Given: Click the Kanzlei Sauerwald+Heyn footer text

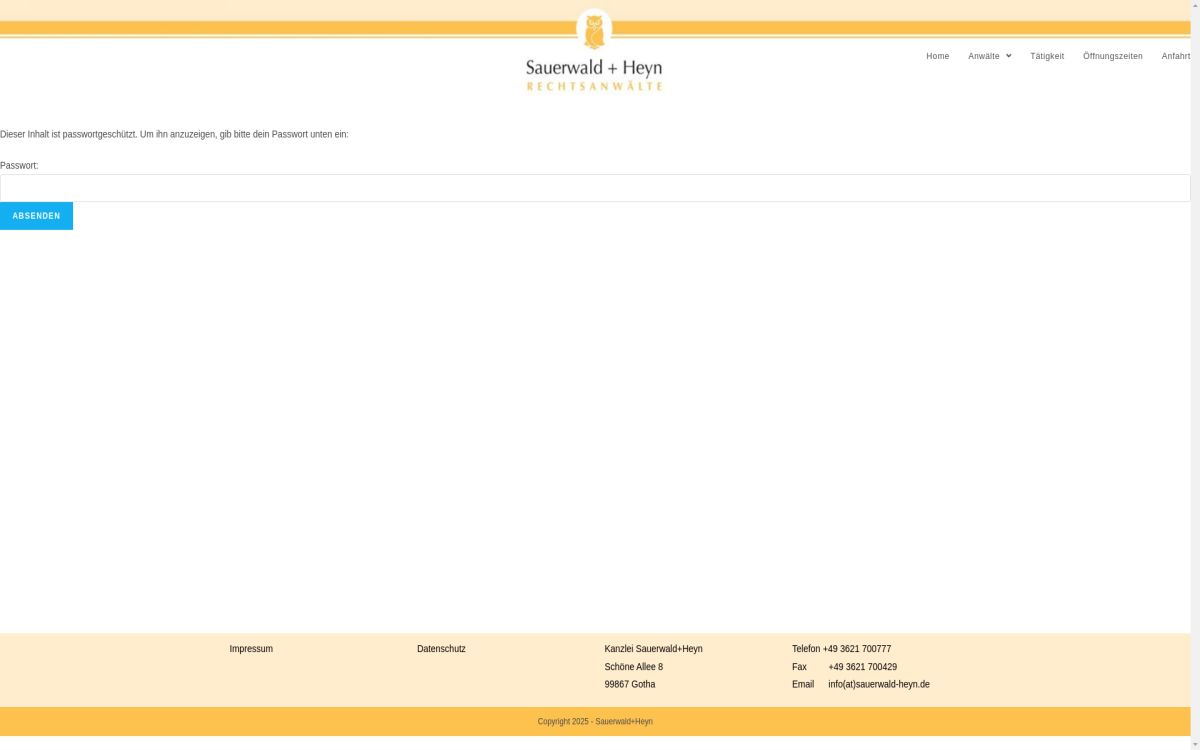Looking at the screenshot, I should (653, 649).
